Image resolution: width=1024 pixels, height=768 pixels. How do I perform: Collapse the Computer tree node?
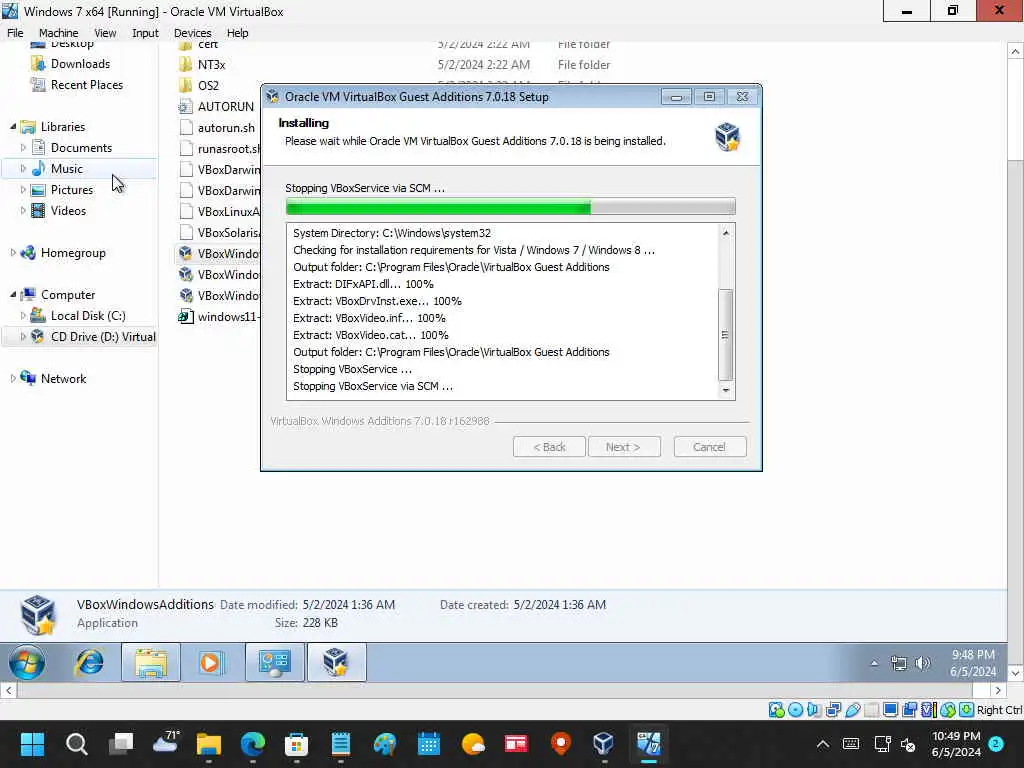click(13, 295)
